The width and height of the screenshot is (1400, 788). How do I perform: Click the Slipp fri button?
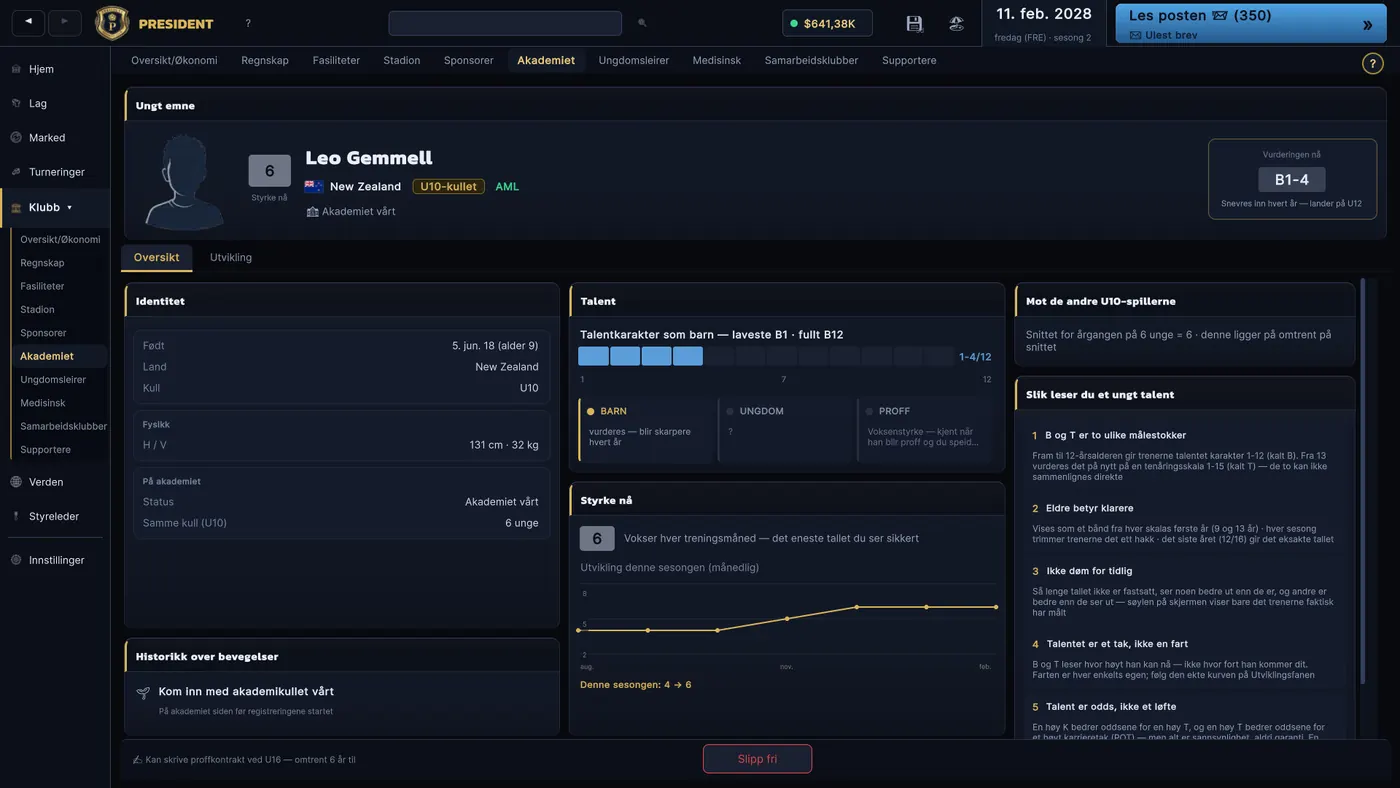(757, 759)
